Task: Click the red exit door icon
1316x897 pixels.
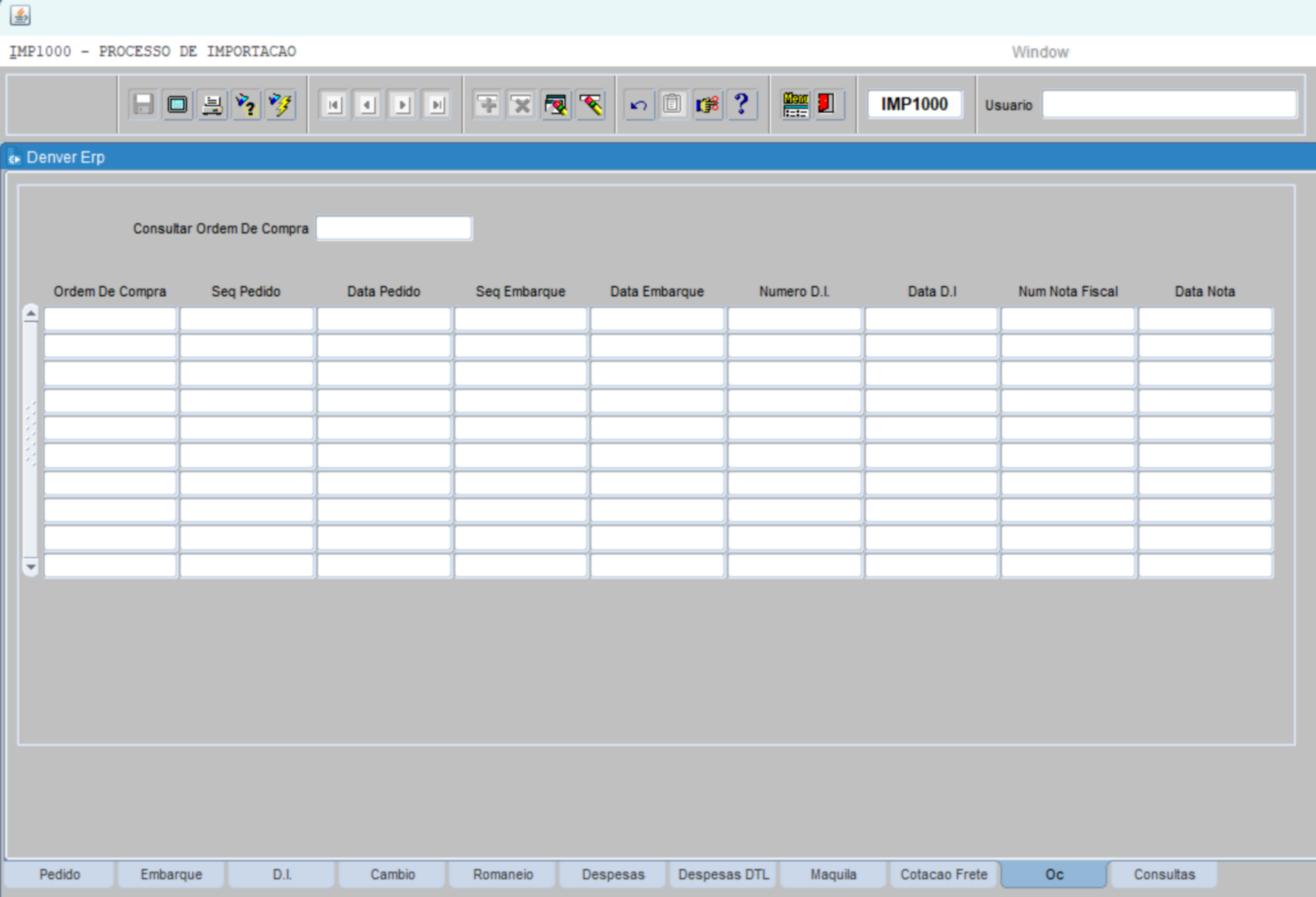Action: coord(826,105)
